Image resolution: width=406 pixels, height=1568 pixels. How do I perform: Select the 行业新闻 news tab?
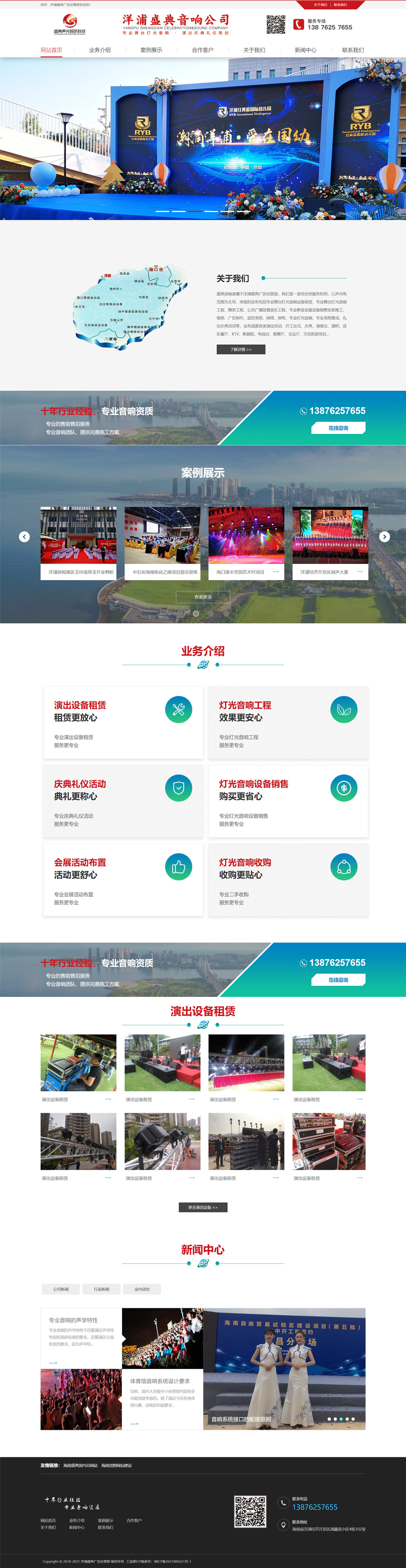tap(101, 1289)
